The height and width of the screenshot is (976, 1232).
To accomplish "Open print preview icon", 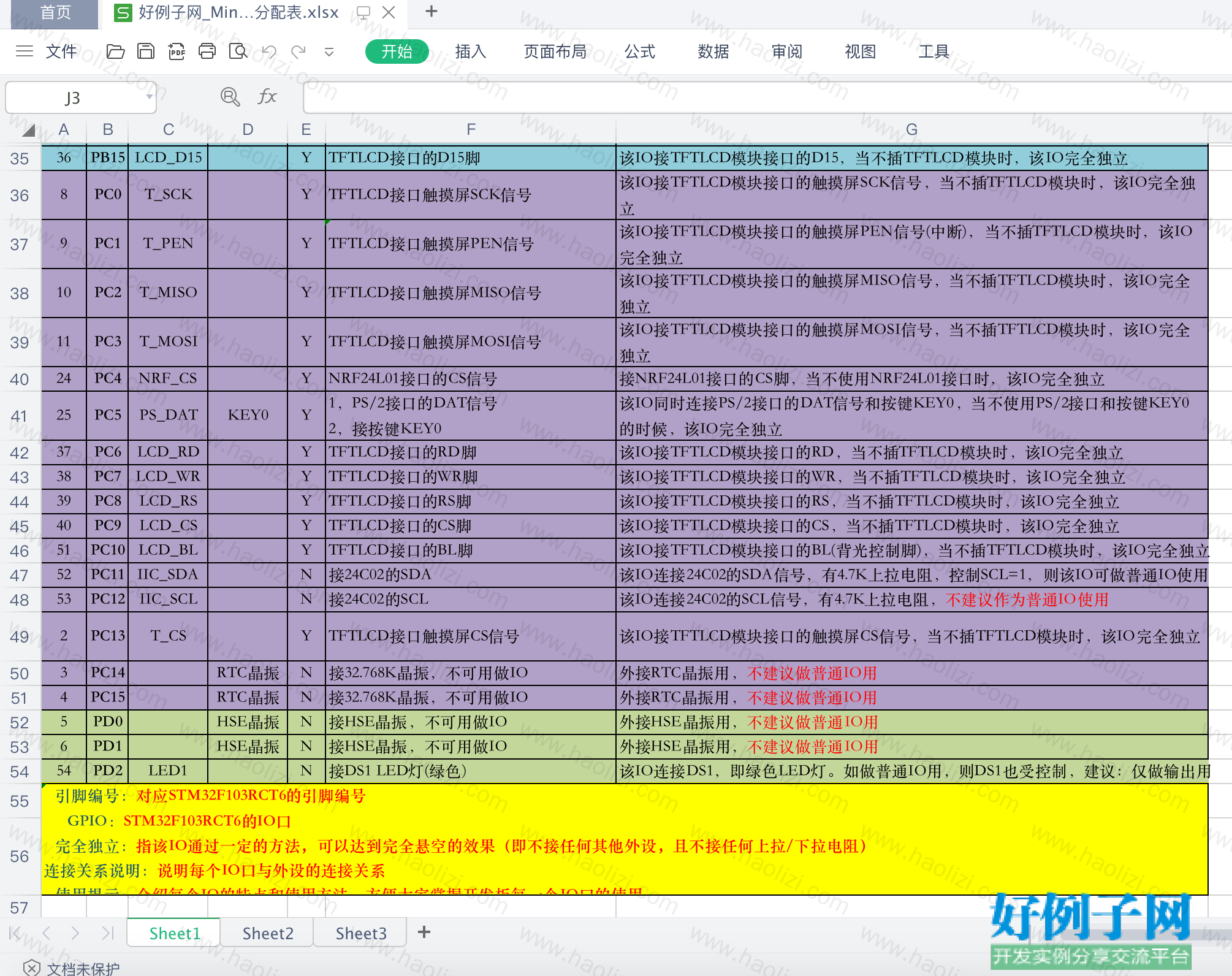I will [x=238, y=51].
